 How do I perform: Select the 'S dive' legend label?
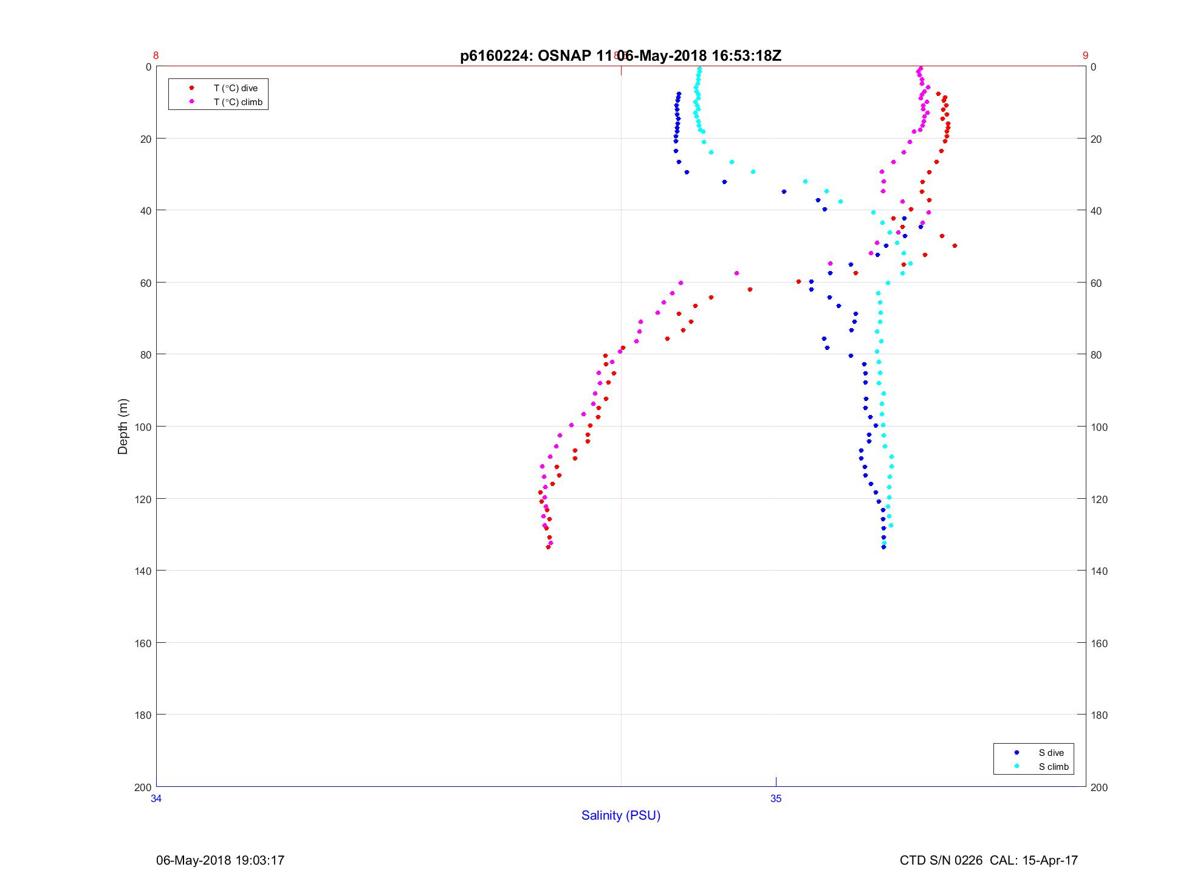click(x=1050, y=752)
